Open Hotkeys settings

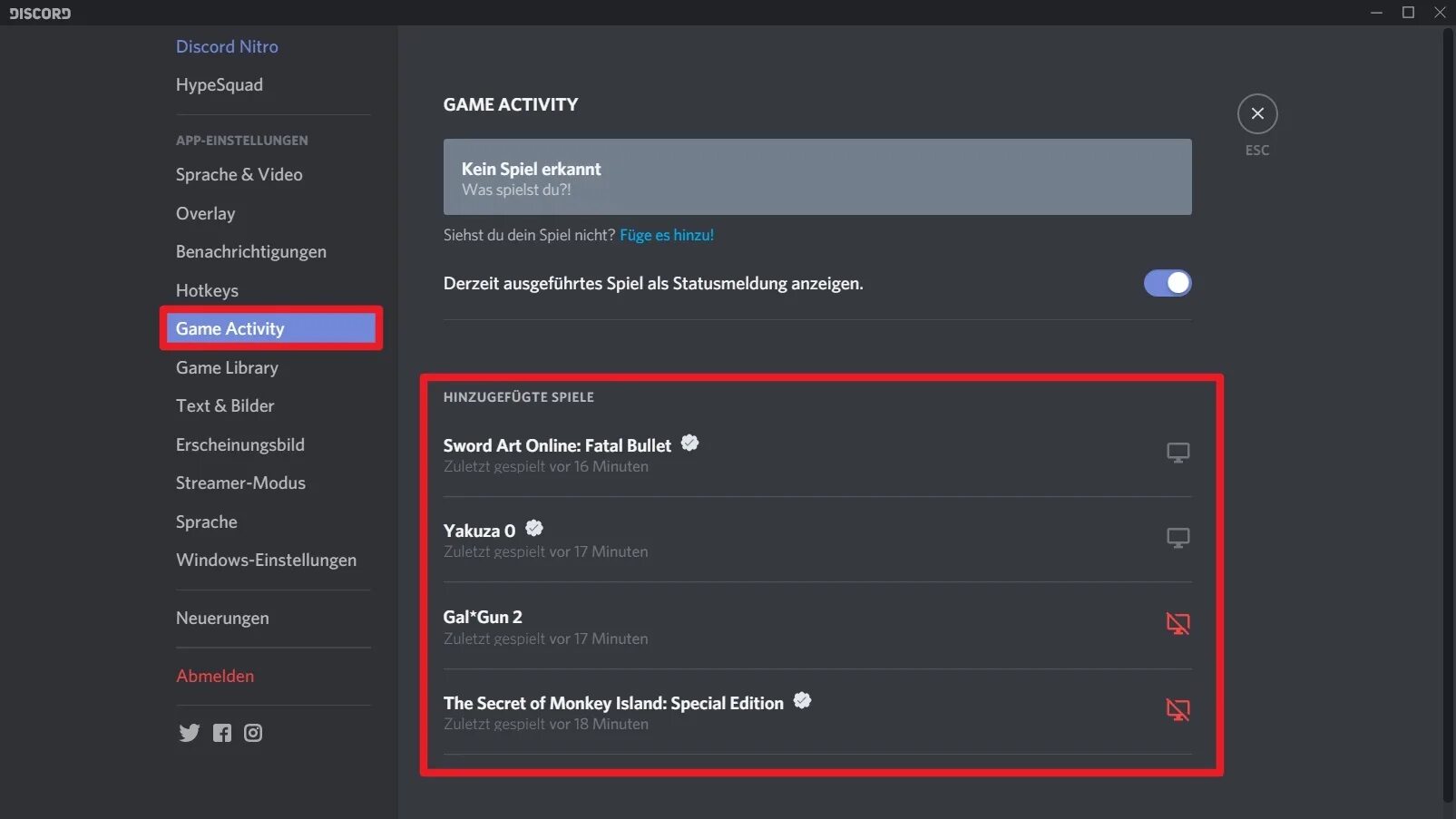pos(207,290)
